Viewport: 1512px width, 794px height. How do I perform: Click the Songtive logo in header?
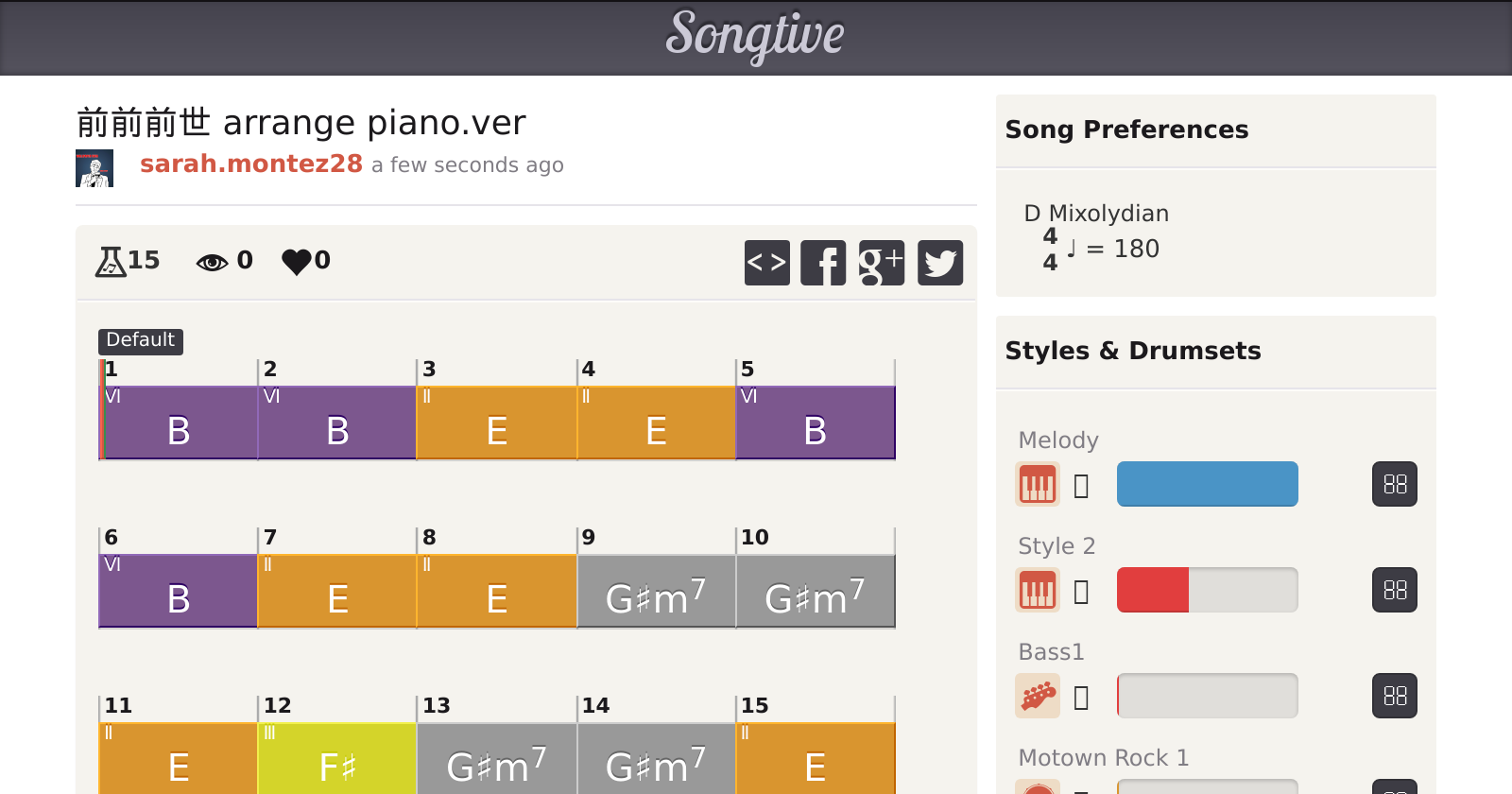coord(755,36)
